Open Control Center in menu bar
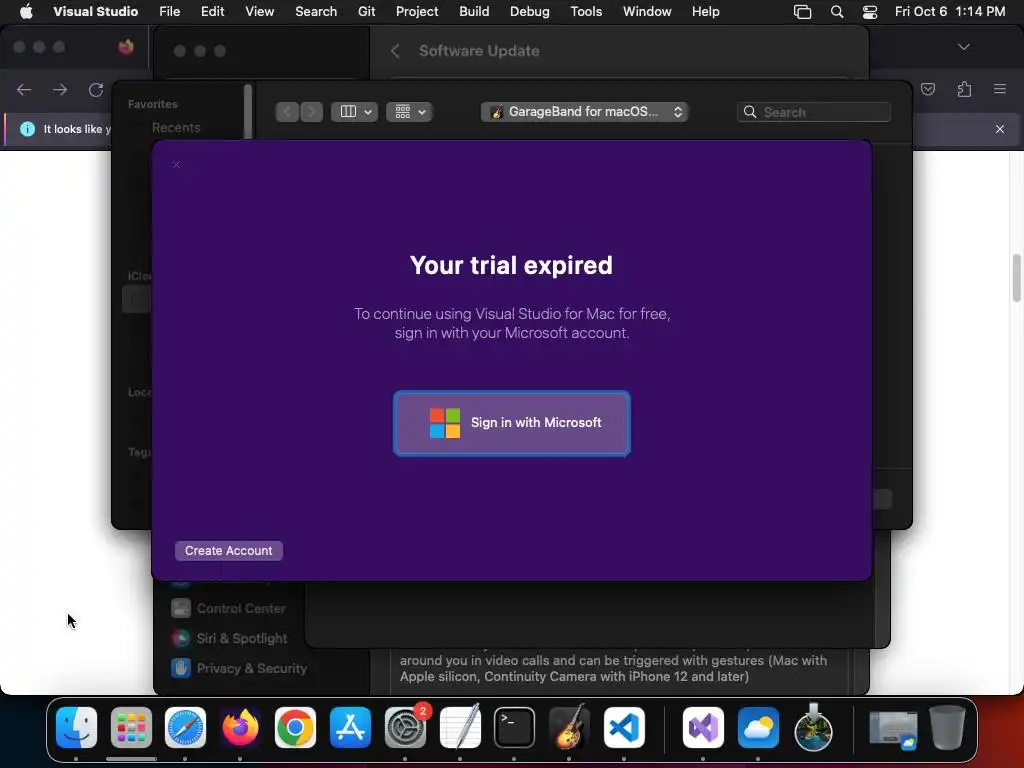Image resolution: width=1024 pixels, height=768 pixels. click(870, 11)
